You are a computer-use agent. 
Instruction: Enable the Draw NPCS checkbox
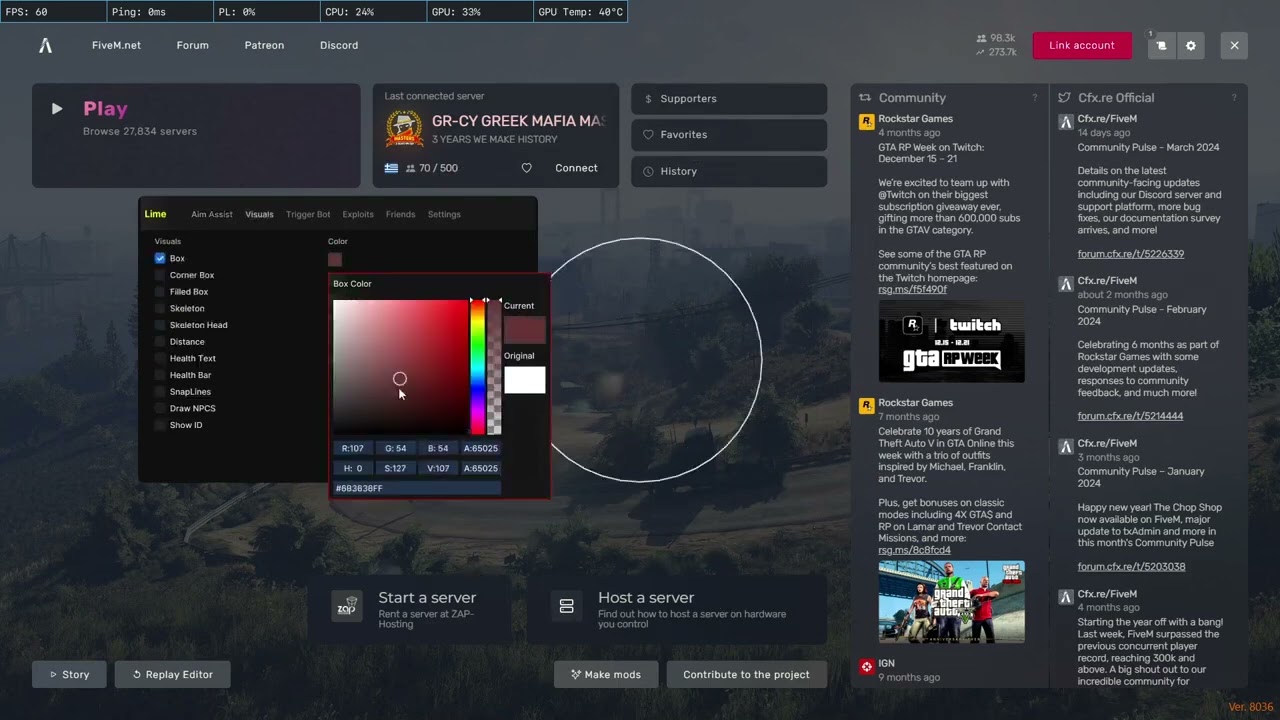point(160,408)
